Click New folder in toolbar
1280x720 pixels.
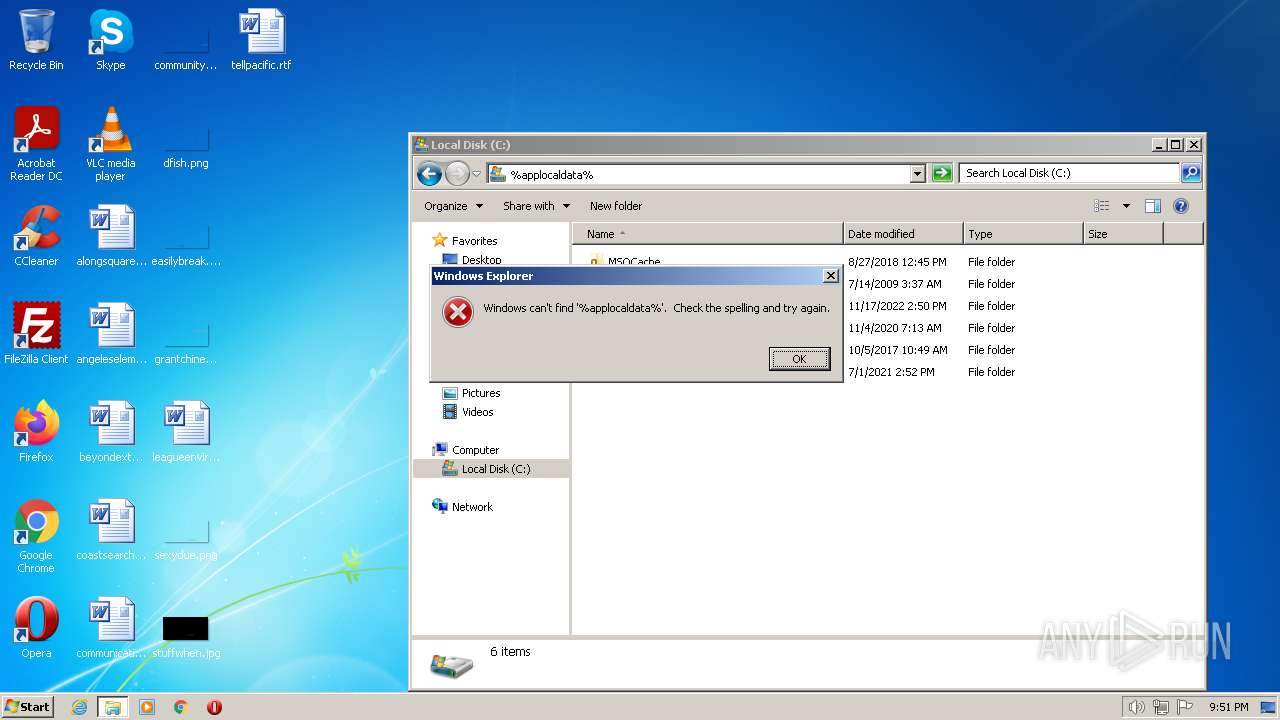pos(616,206)
